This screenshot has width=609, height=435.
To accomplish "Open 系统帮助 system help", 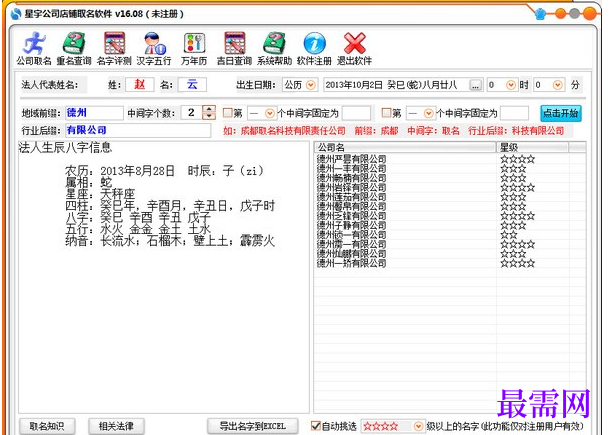I will [x=274, y=49].
